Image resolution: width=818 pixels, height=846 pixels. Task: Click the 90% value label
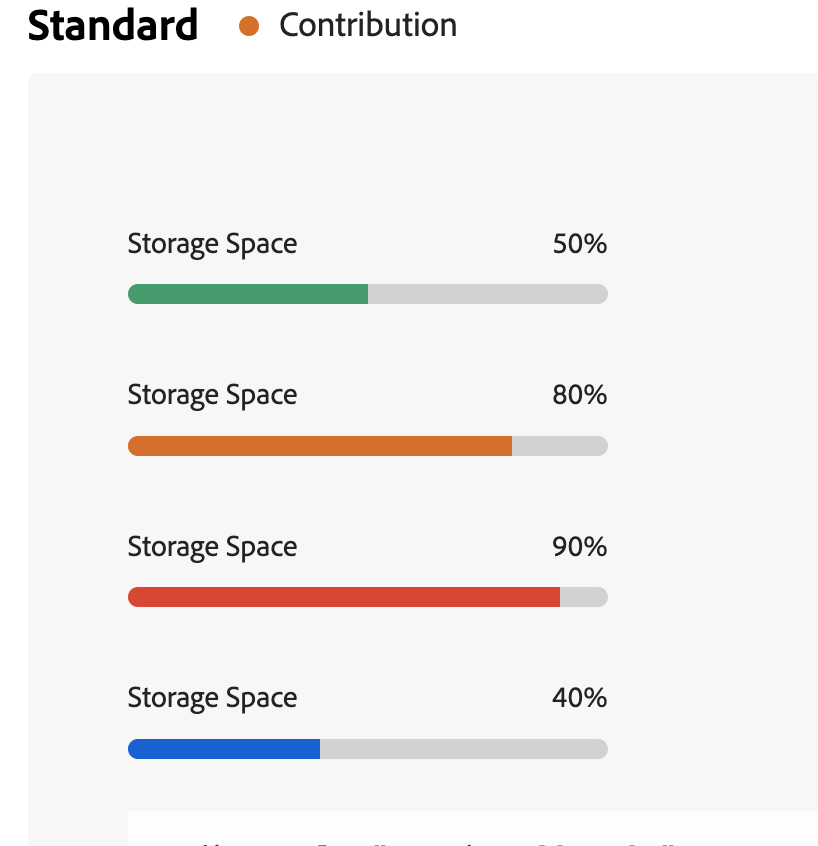pyautogui.click(x=580, y=547)
